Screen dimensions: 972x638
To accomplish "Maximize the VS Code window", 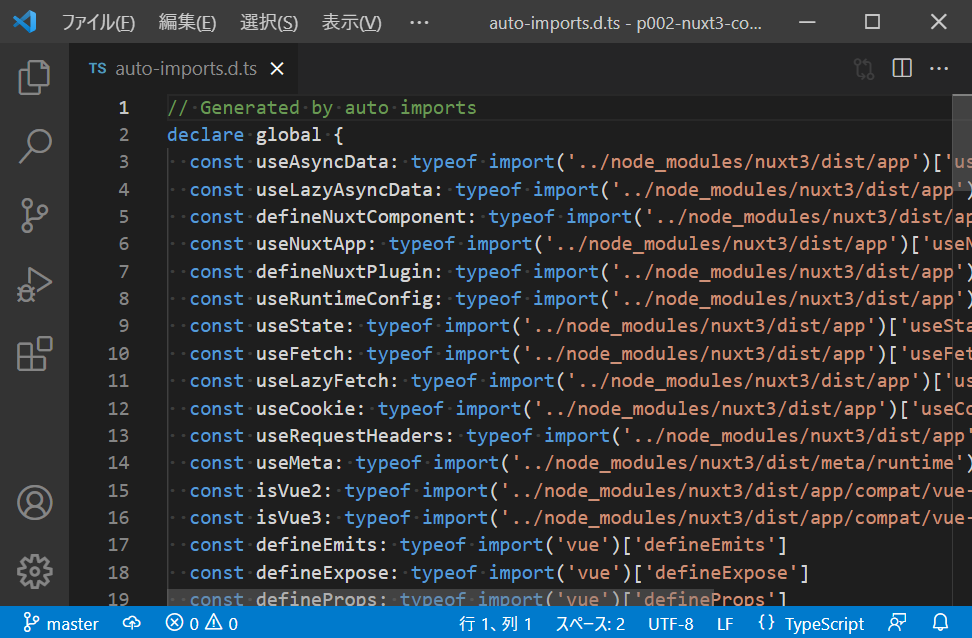I will [x=873, y=22].
